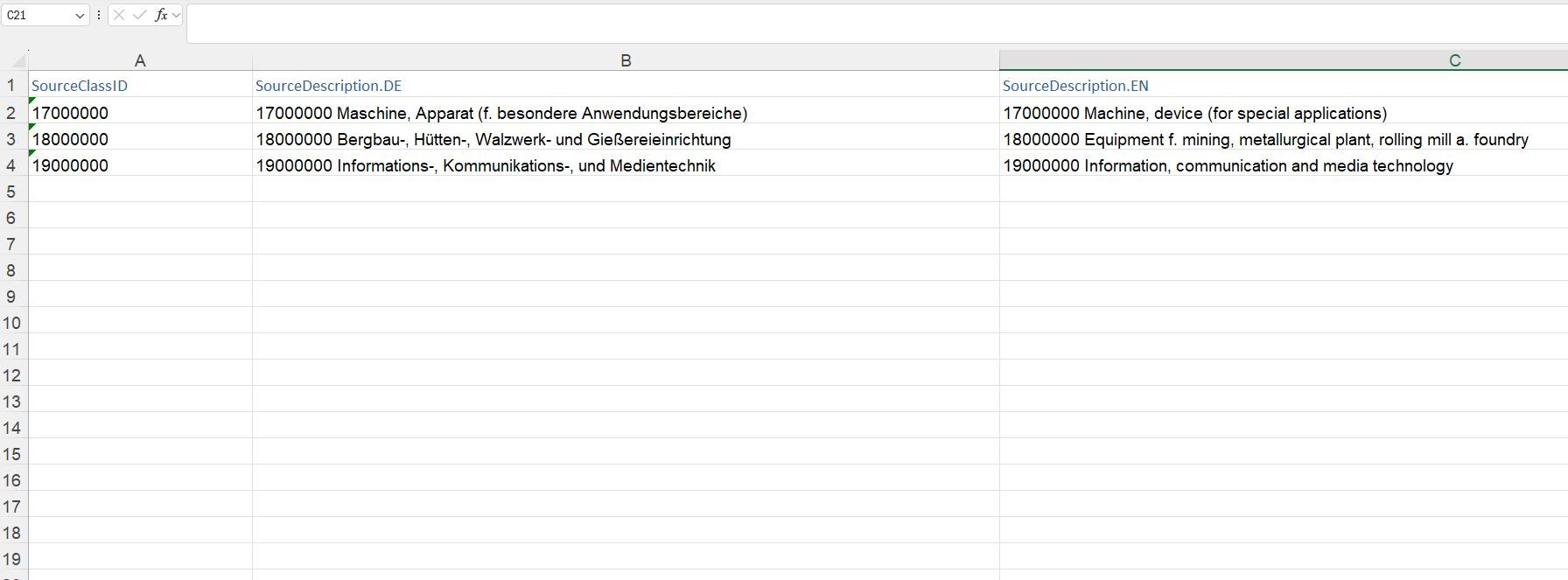This screenshot has width=1568, height=580.
Task: Click the Insert Function fx icon
Action: click(x=161, y=15)
